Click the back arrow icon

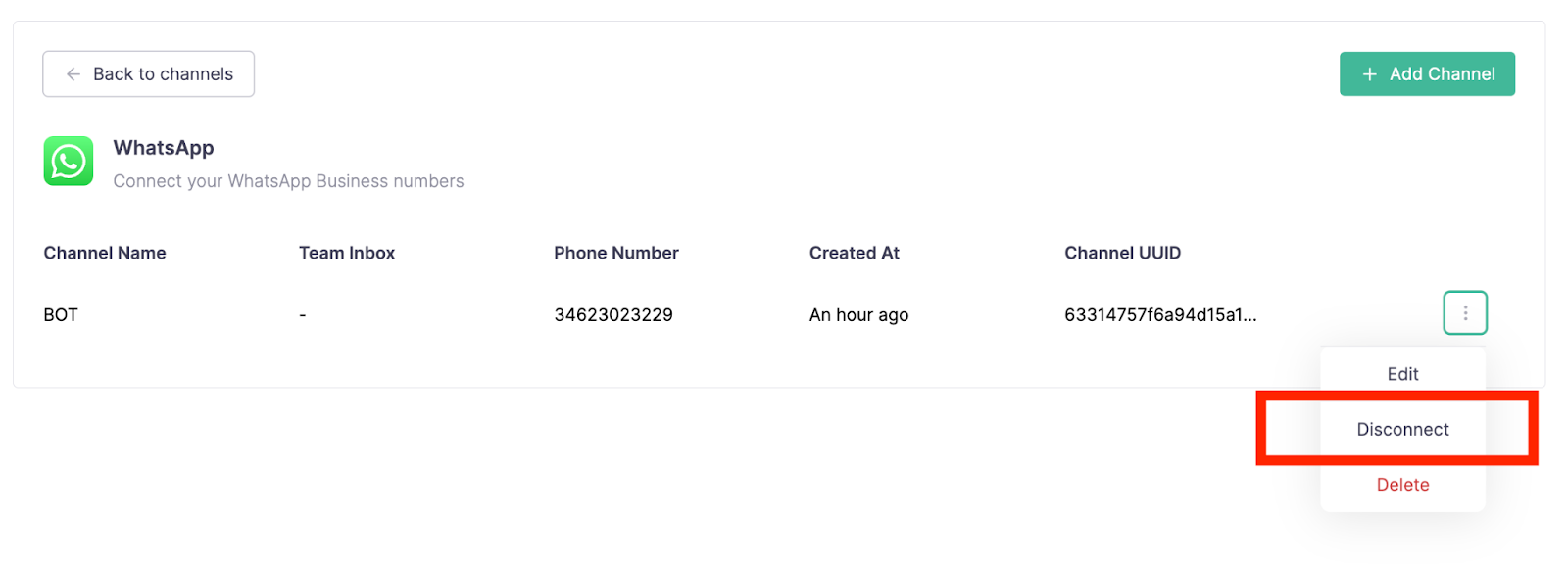(x=73, y=74)
